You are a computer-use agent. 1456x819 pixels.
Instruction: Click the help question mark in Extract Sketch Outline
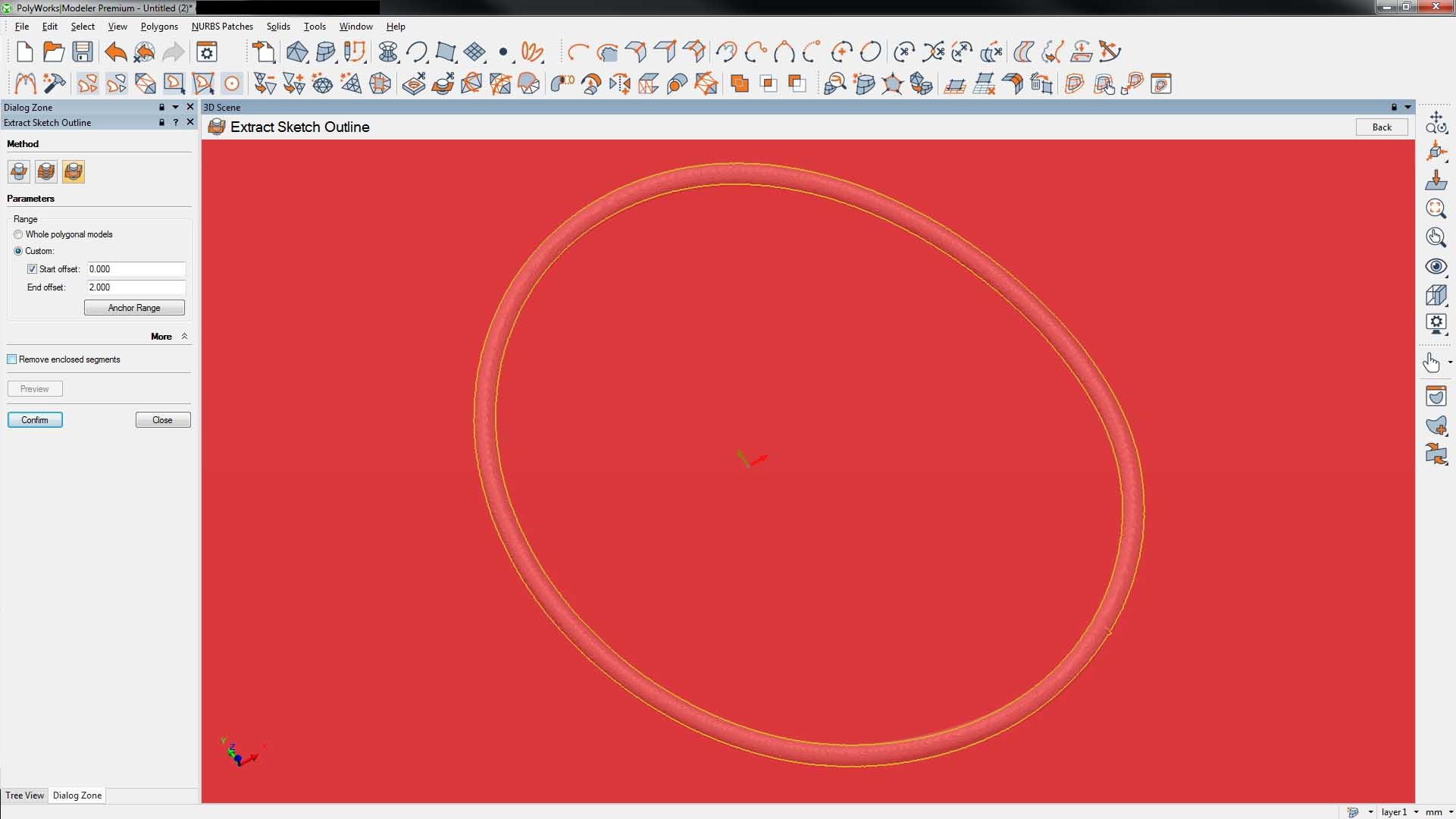[x=176, y=122]
